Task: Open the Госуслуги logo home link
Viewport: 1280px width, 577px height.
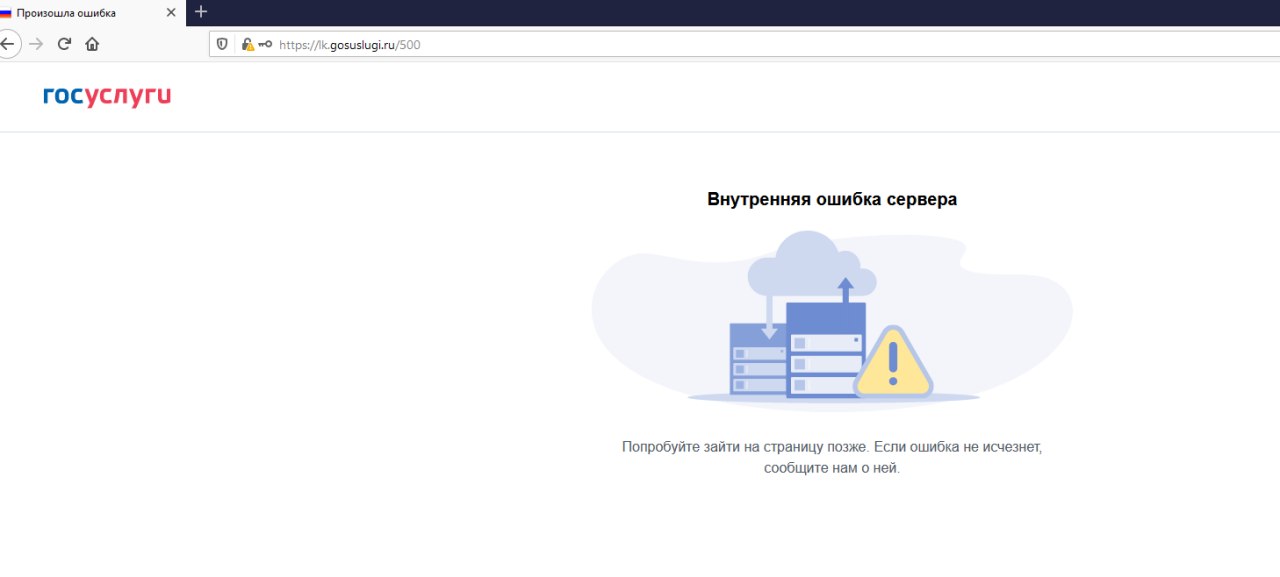Action: tap(107, 96)
